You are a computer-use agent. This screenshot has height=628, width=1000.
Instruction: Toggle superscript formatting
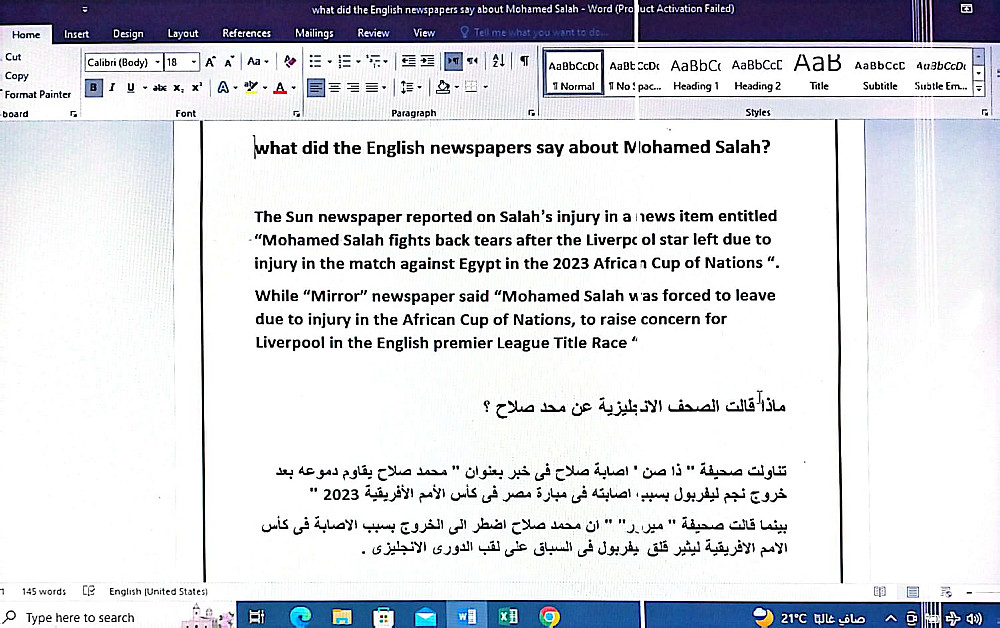(197, 87)
